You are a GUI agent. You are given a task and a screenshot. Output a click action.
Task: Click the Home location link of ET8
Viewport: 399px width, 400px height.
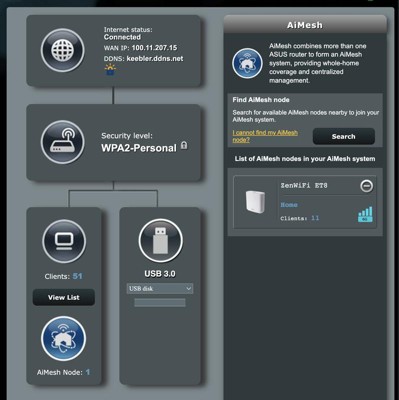[x=289, y=205]
